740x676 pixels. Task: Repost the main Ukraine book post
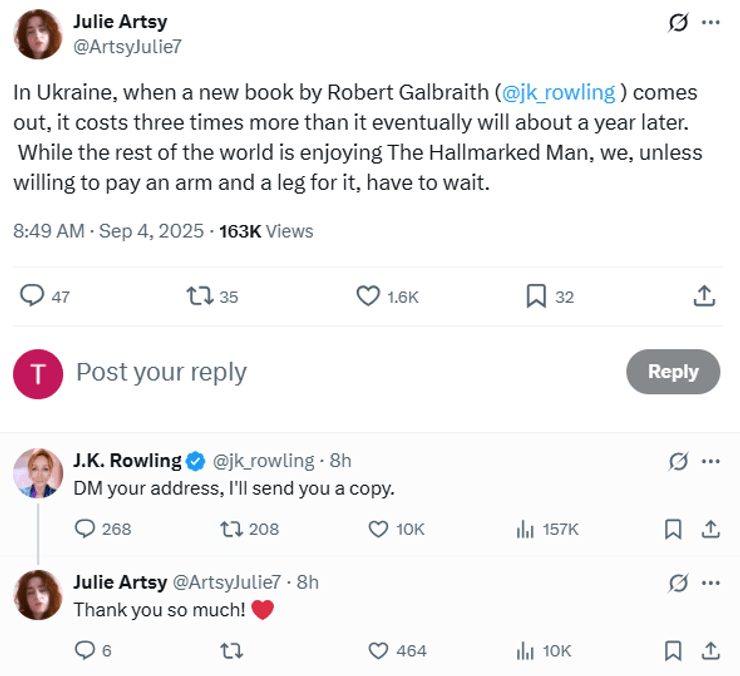pyautogui.click(x=200, y=296)
